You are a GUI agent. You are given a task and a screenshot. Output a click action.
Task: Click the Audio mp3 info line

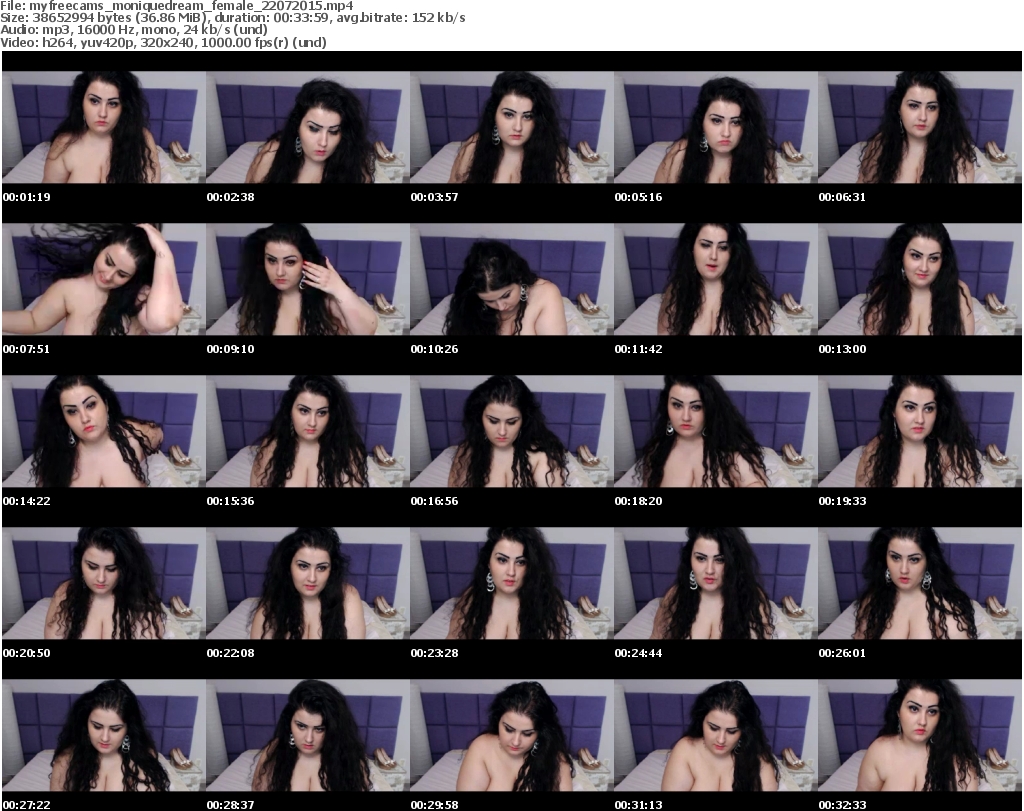(x=134, y=30)
